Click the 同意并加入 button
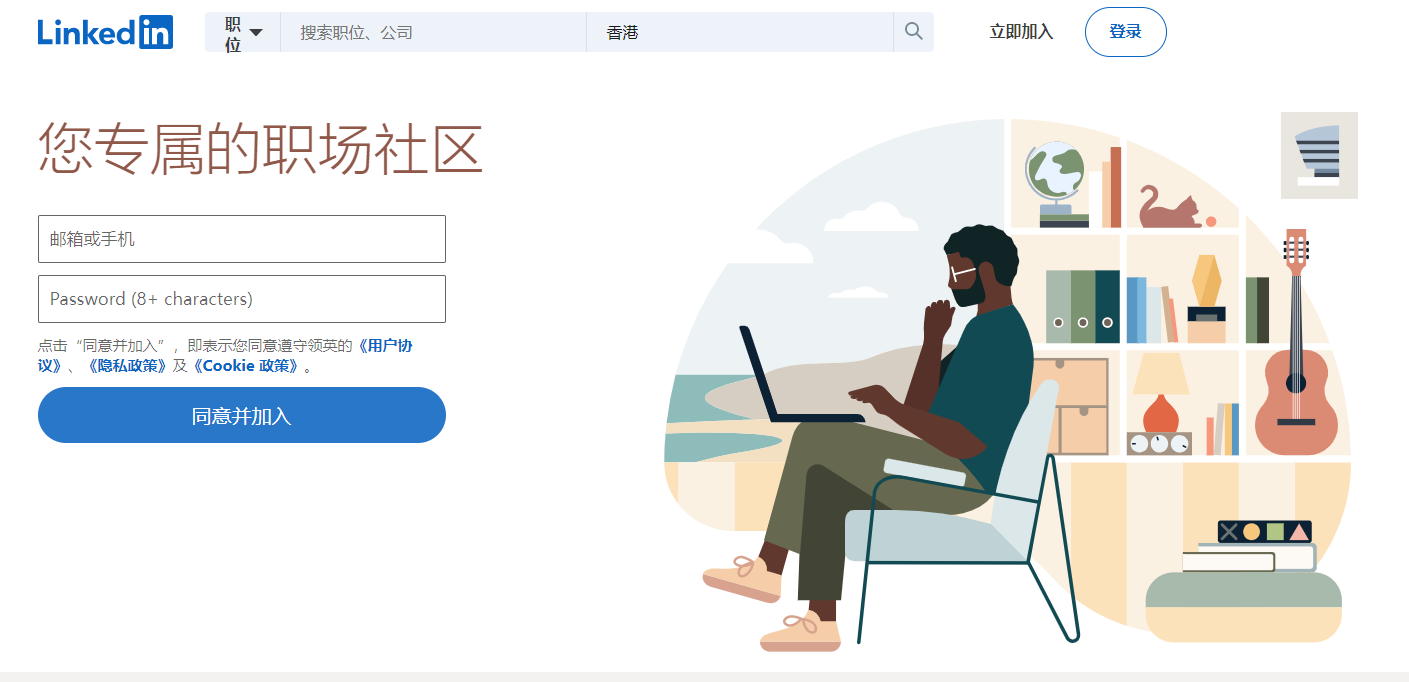This screenshot has height=682, width=1409. (x=242, y=415)
